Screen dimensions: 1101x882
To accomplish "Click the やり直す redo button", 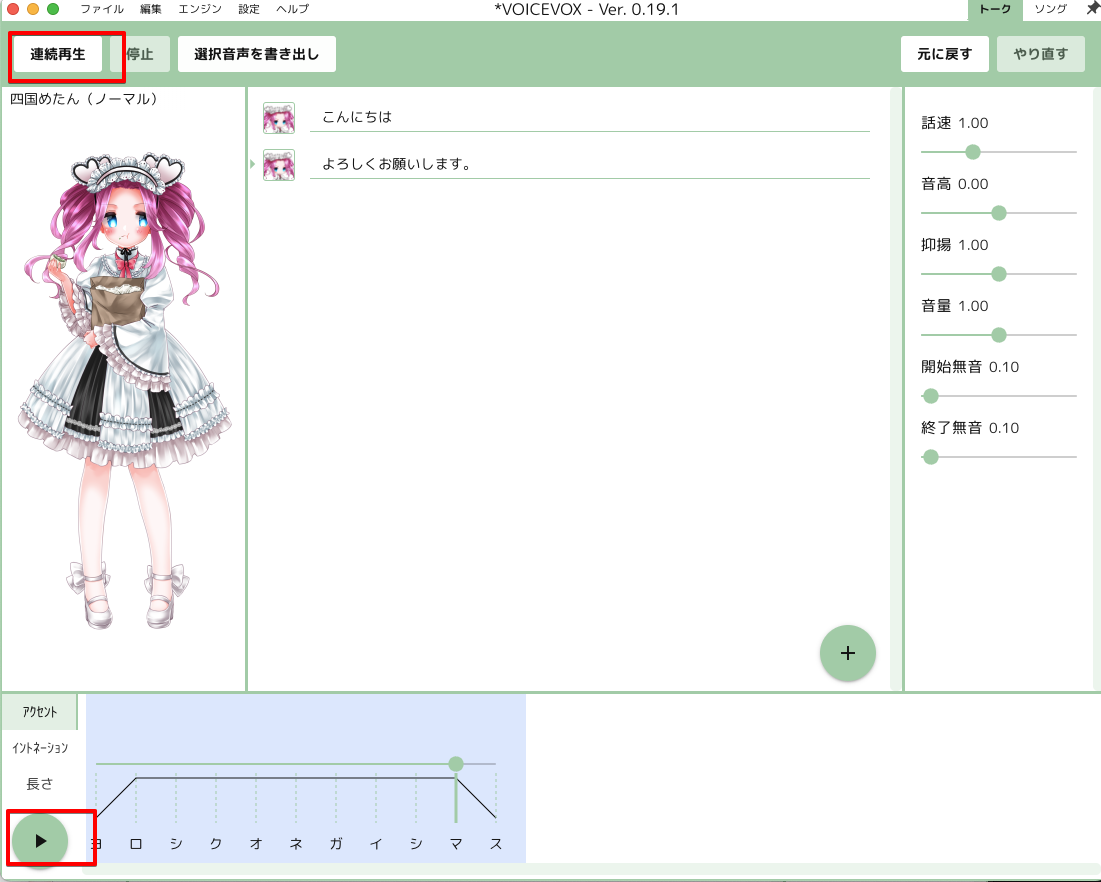I will pyautogui.click(x=1041, y=54).
